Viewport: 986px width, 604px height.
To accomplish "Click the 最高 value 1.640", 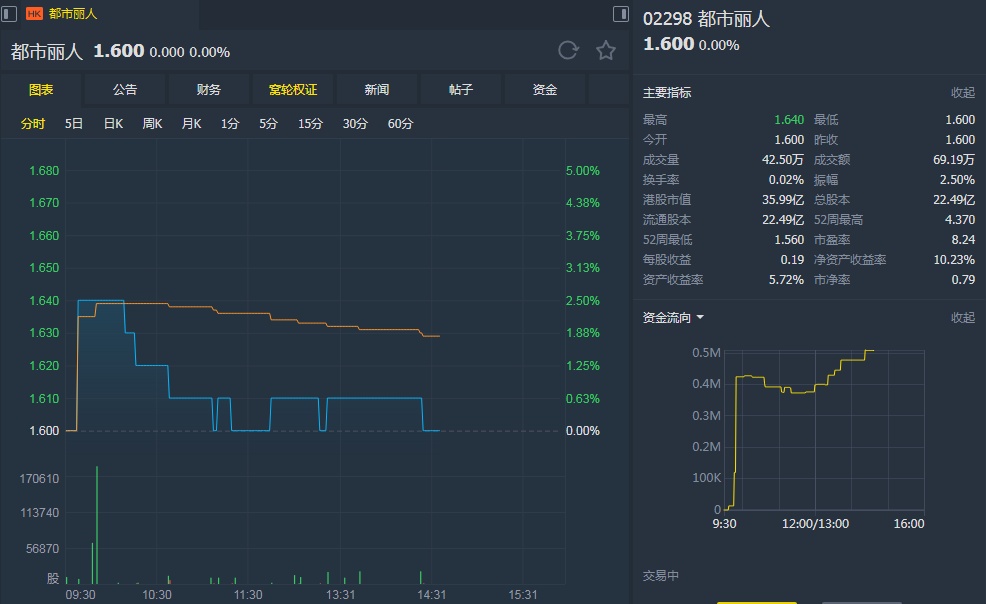I will [x=789, y=119].
